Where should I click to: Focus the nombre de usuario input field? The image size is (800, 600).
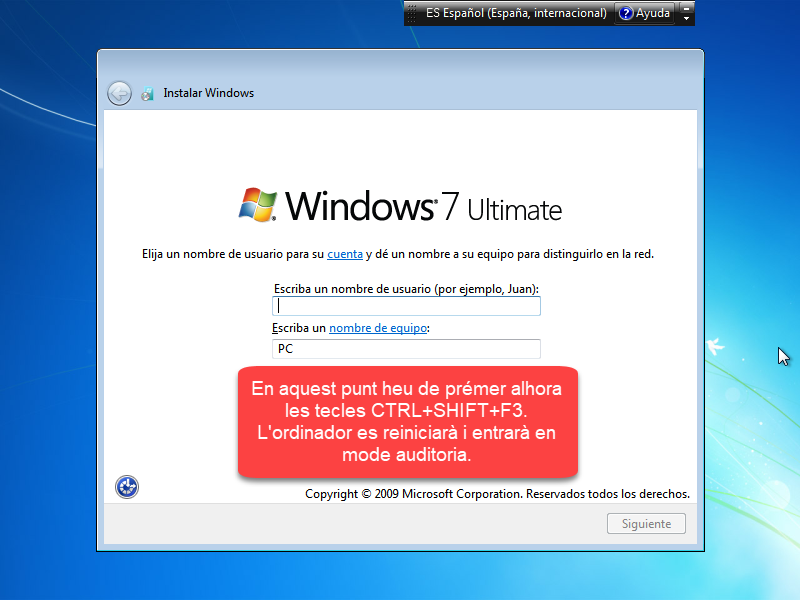406,306
